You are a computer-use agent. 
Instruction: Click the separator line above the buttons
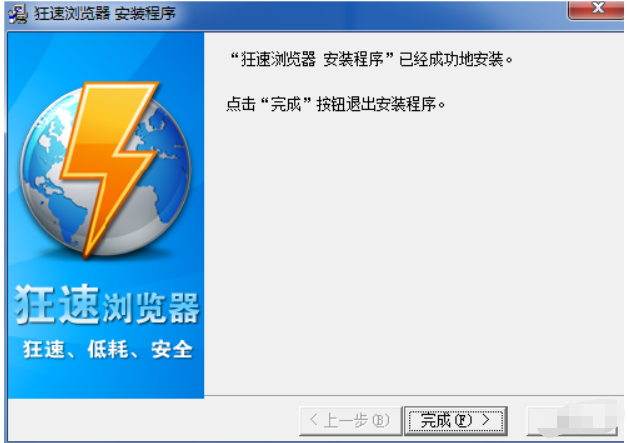[414, 396]
